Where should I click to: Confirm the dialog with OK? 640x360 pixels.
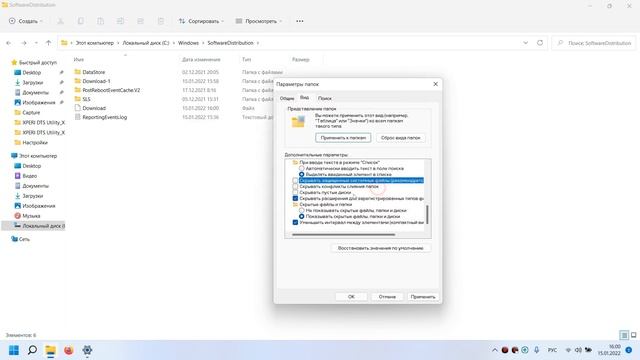[351, 297]
